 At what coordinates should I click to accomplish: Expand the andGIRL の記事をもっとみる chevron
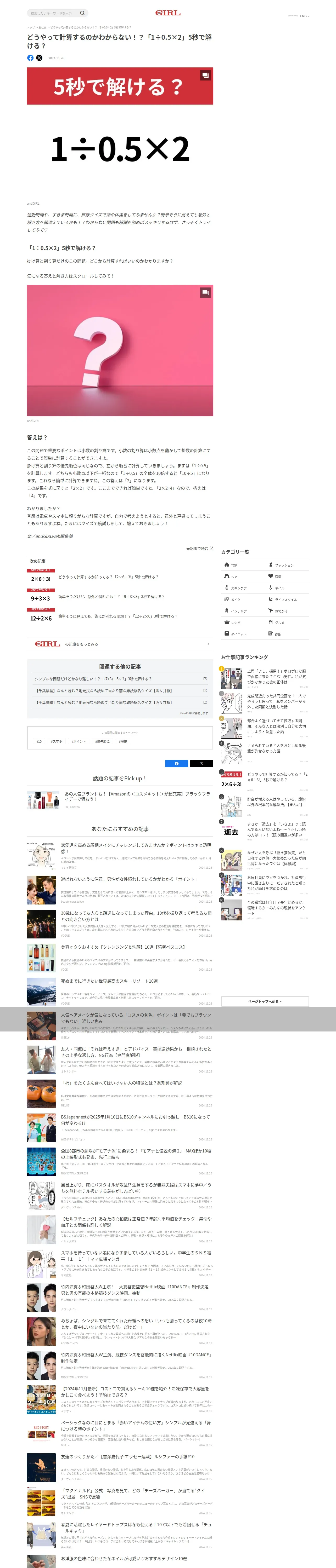tap(208, 644)
